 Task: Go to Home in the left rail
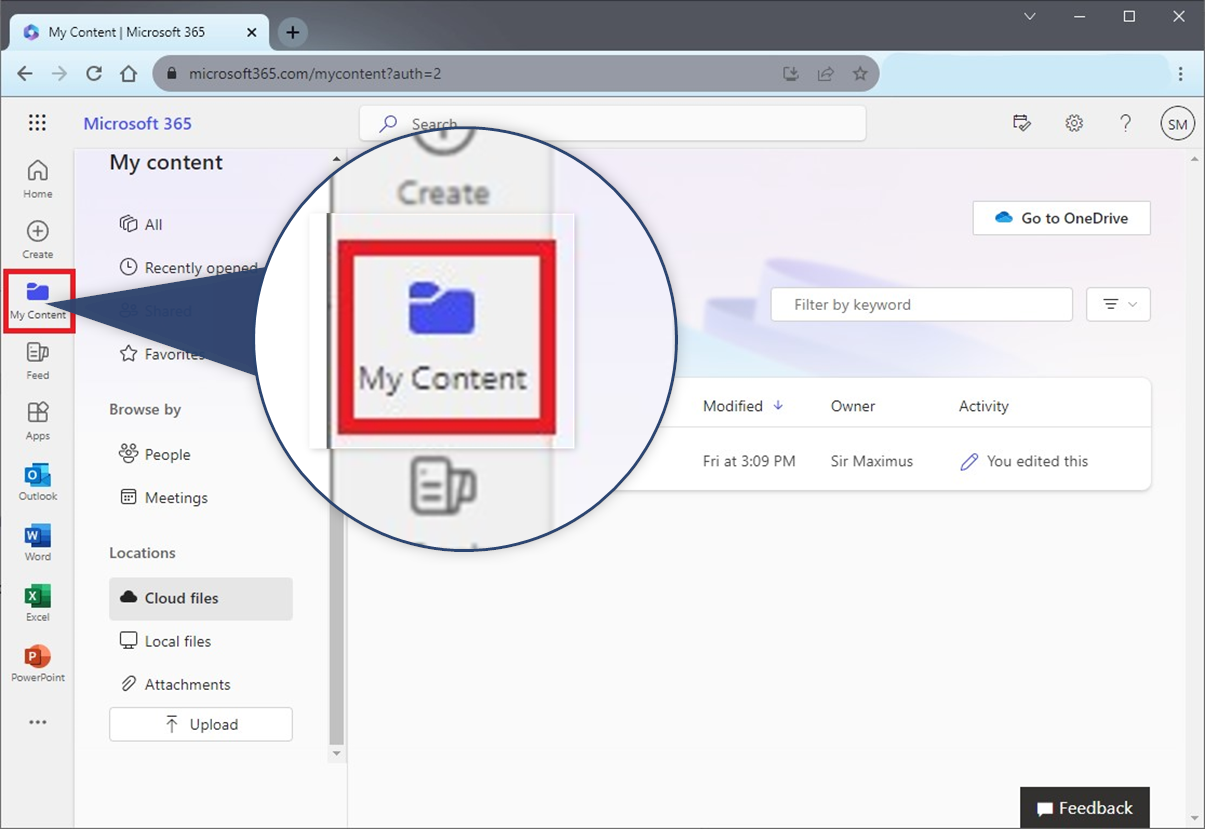click(37, 178)
